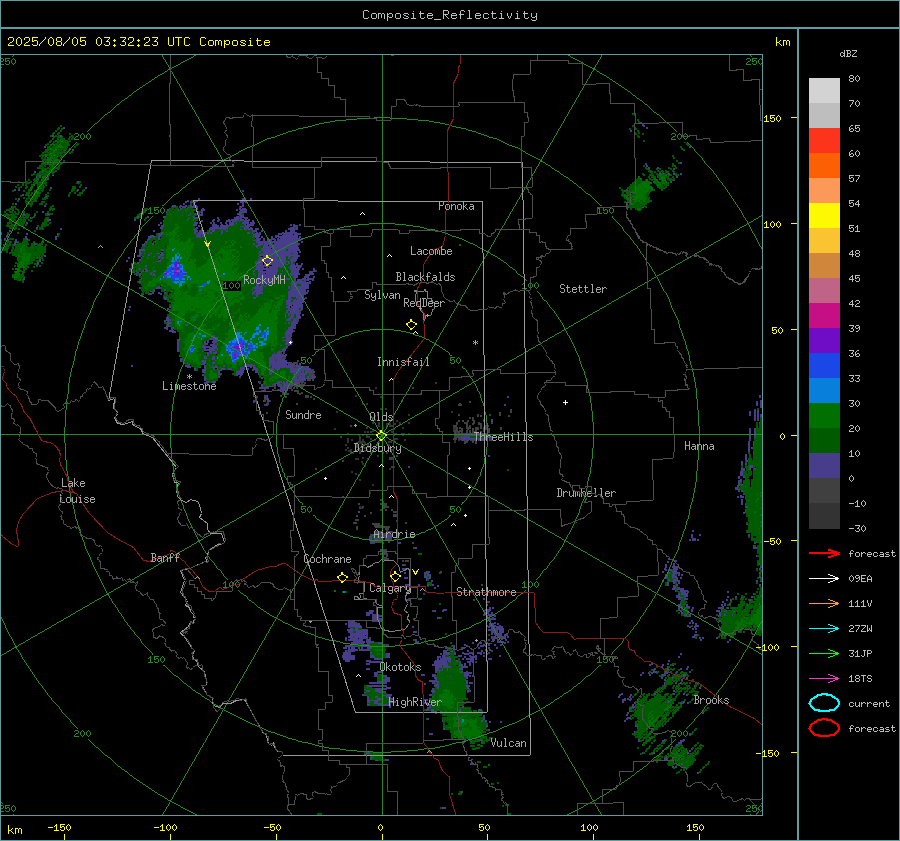Click the red forecast arrow in legend
The height and width of the screenshot is (841, 900).
(x=824, y=553)
